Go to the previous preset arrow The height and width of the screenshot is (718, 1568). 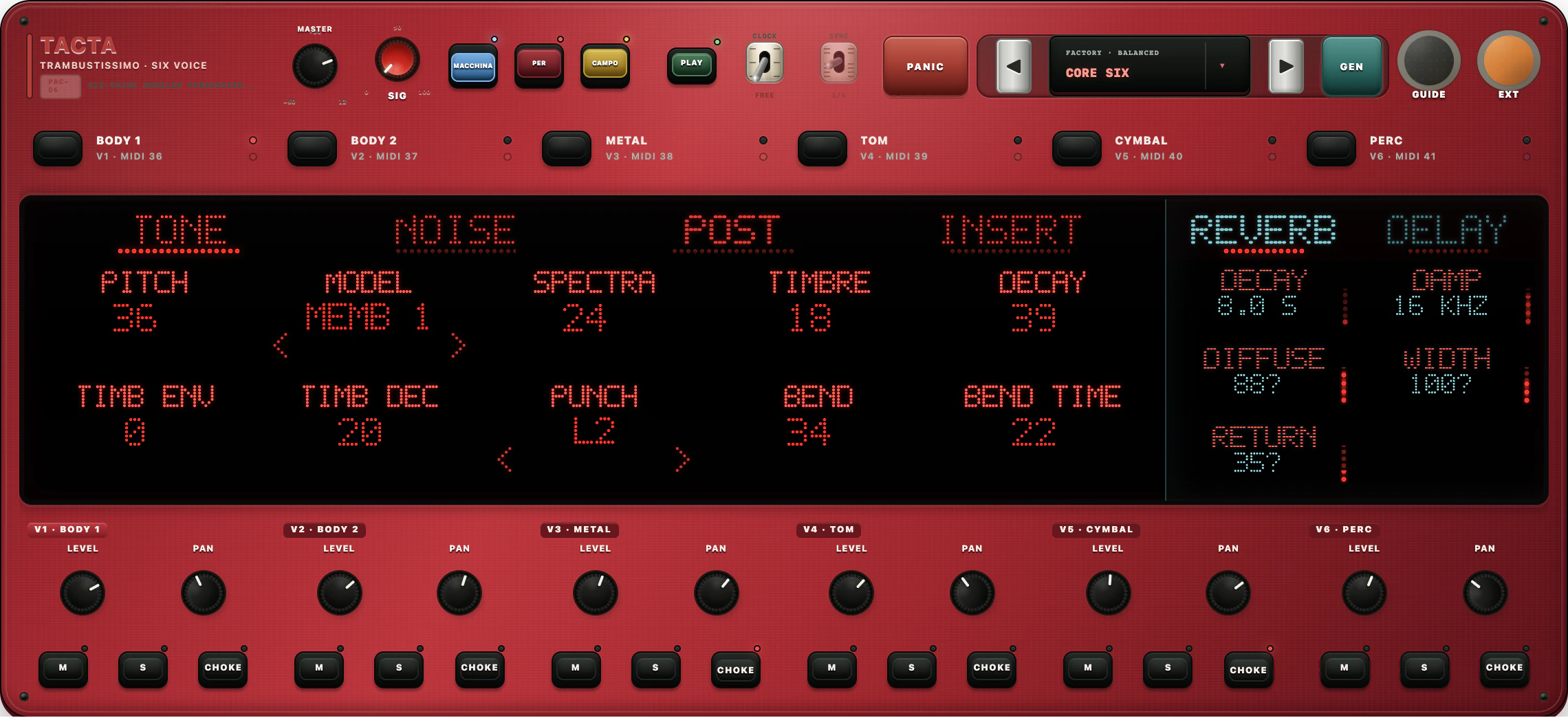[x=1013, y=66]
